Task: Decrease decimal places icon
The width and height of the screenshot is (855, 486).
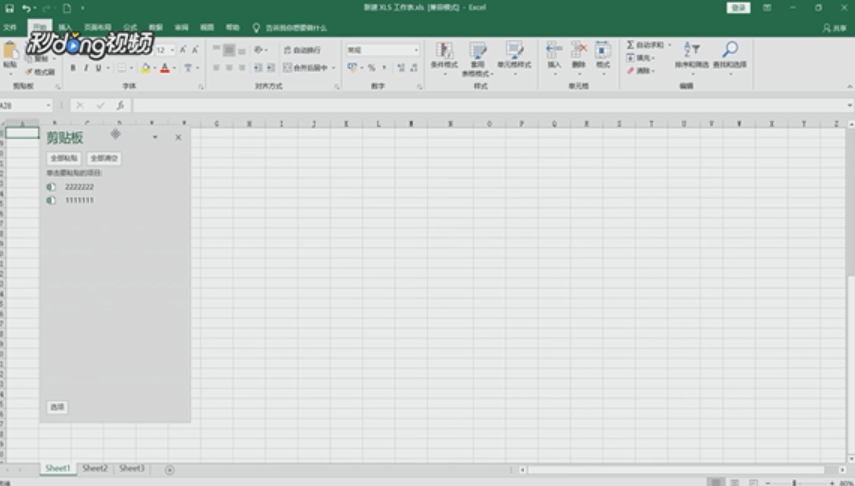Action: tap(414, 68)
